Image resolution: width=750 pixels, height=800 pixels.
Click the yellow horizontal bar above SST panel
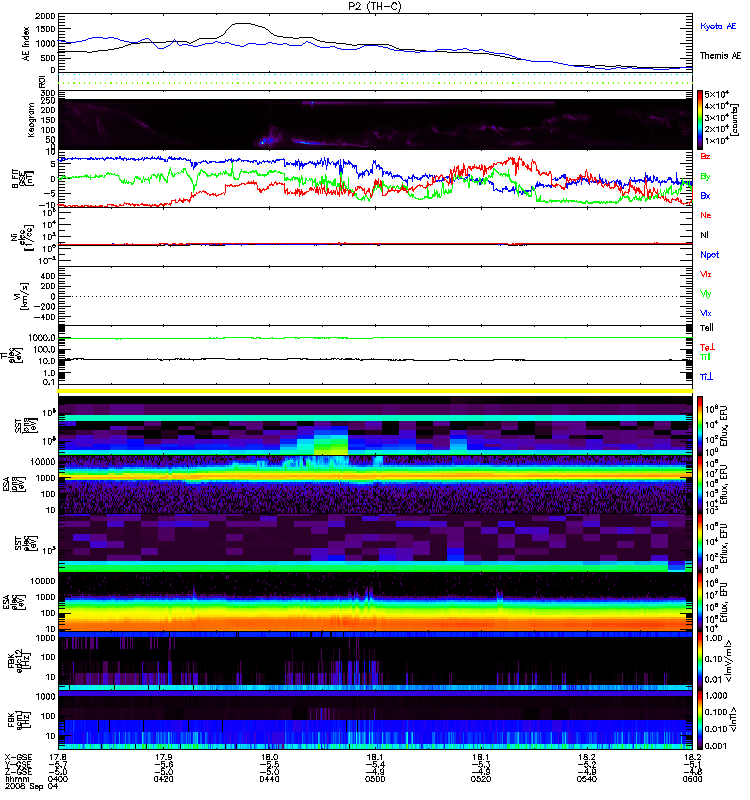[x=375, y=391]
